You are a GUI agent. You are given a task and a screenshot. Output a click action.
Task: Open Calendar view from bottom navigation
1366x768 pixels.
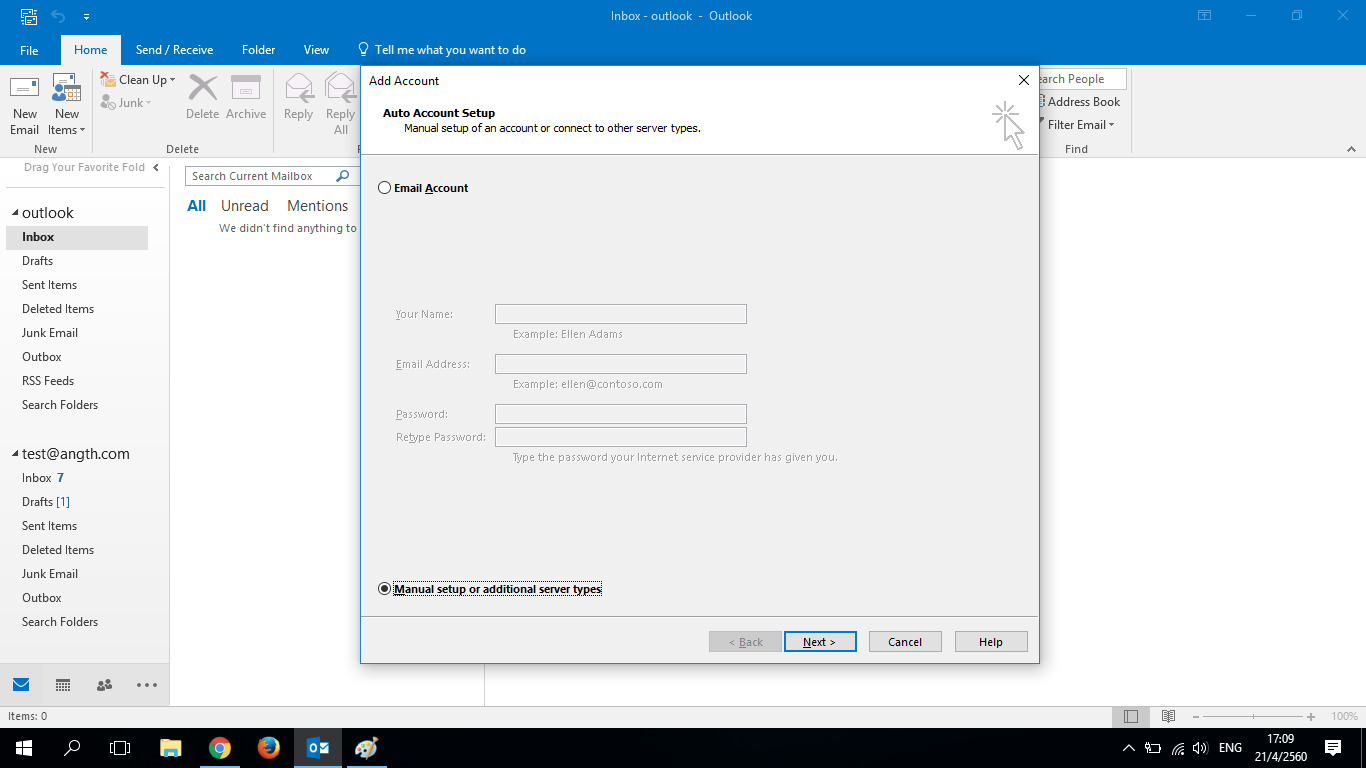[63, 685]
